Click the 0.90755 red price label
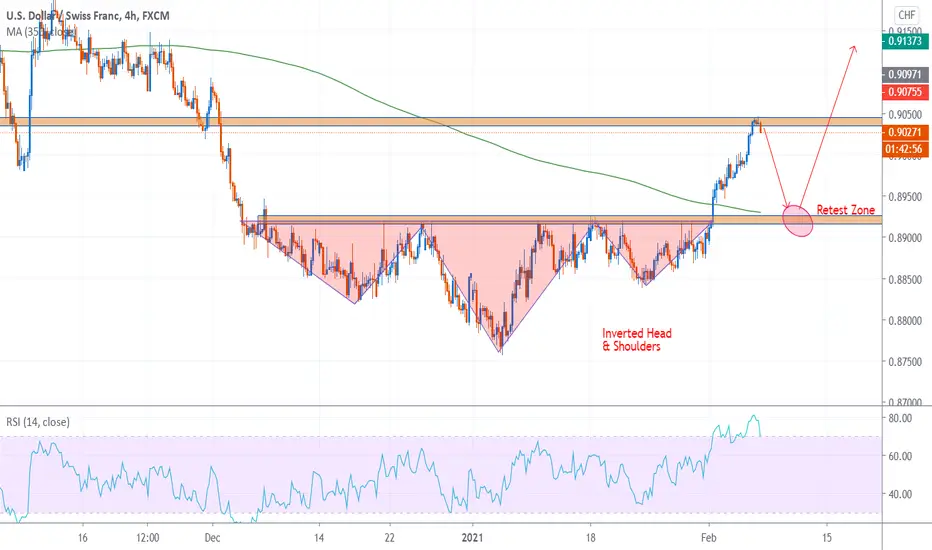The height and width of the screenshot is (550, 932). coord(905,92)
